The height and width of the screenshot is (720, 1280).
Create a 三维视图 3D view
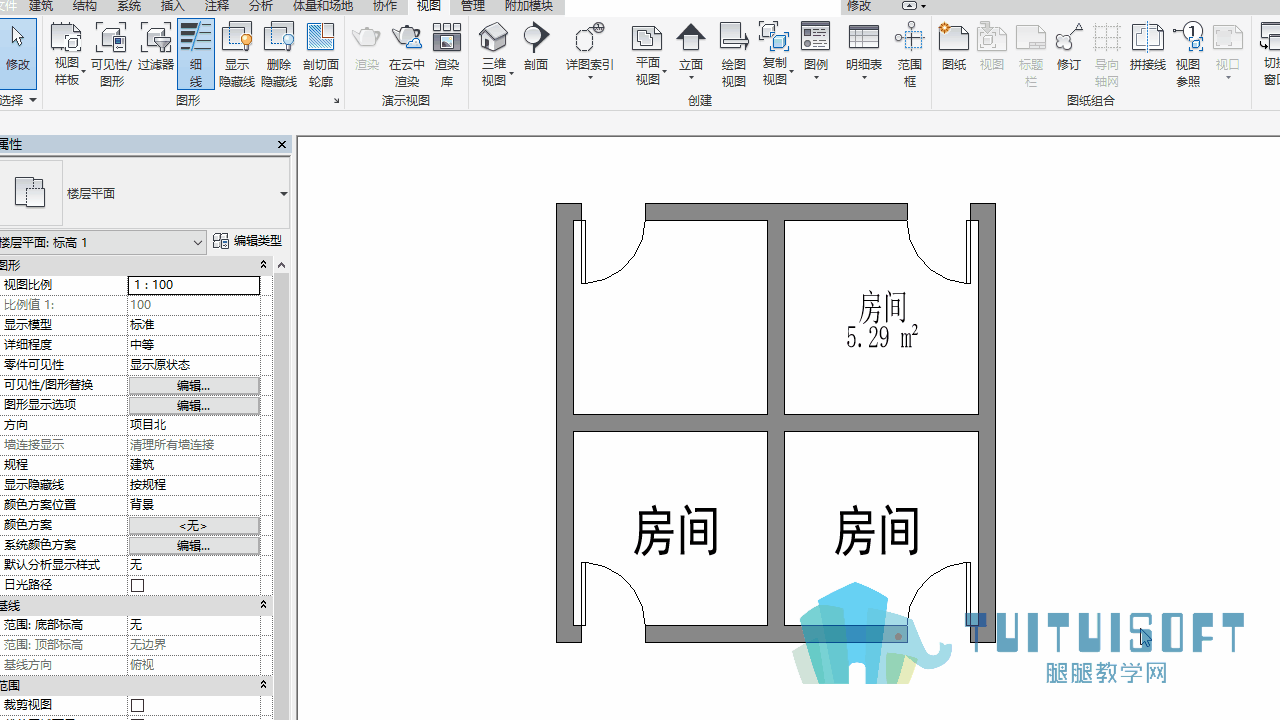494,55
